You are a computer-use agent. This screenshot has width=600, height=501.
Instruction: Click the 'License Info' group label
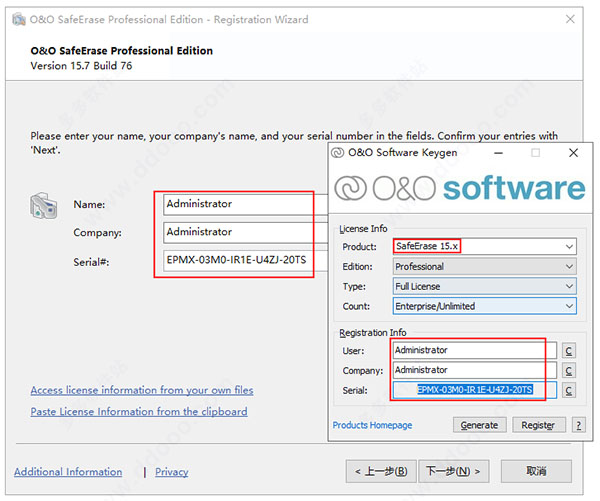[x=363, y=229]
